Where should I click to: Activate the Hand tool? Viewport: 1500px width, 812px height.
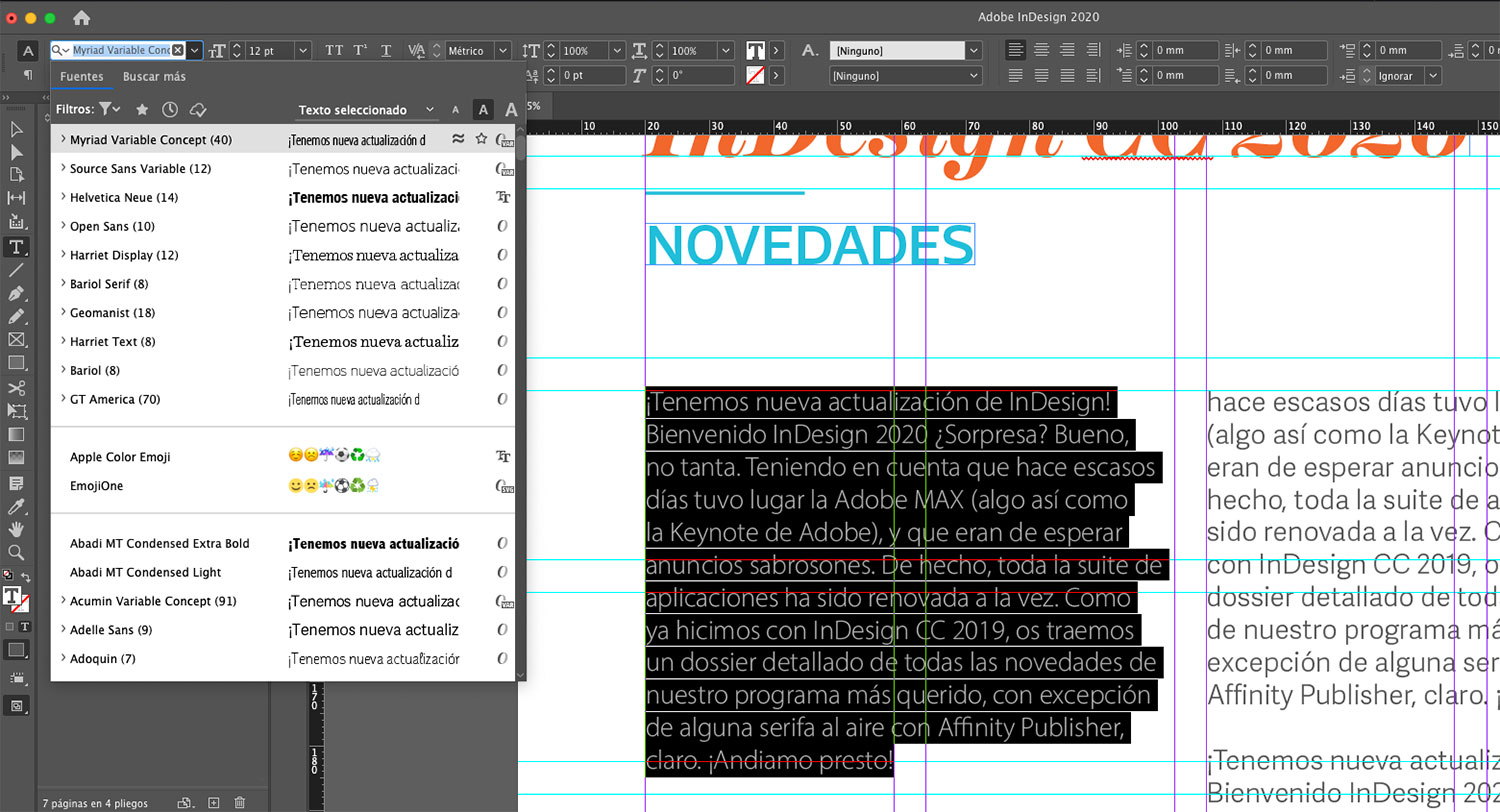click(x=16, y=529)
